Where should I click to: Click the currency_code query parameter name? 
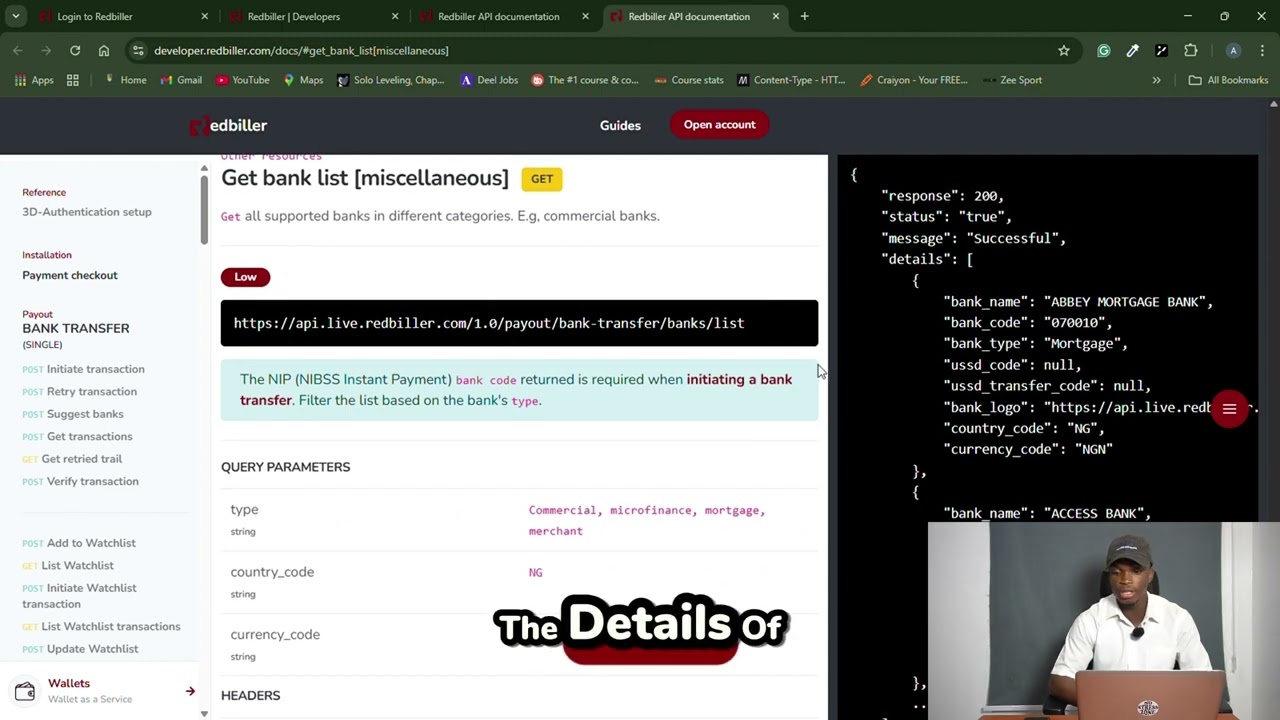pyautogui.click(x=275, y=635)
